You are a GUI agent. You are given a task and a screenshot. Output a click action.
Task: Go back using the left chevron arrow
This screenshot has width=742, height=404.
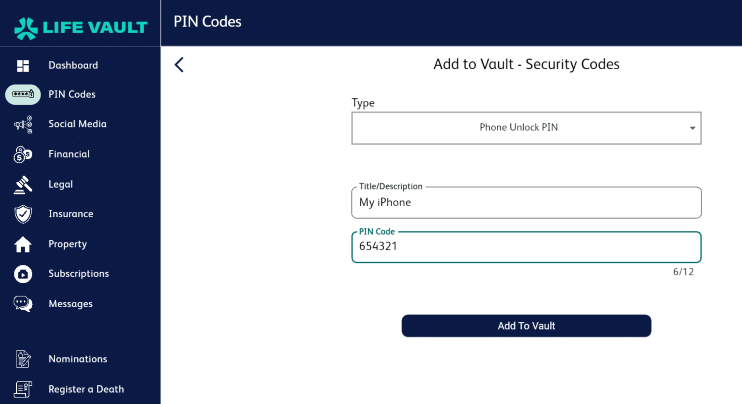[x=179, y=65]
